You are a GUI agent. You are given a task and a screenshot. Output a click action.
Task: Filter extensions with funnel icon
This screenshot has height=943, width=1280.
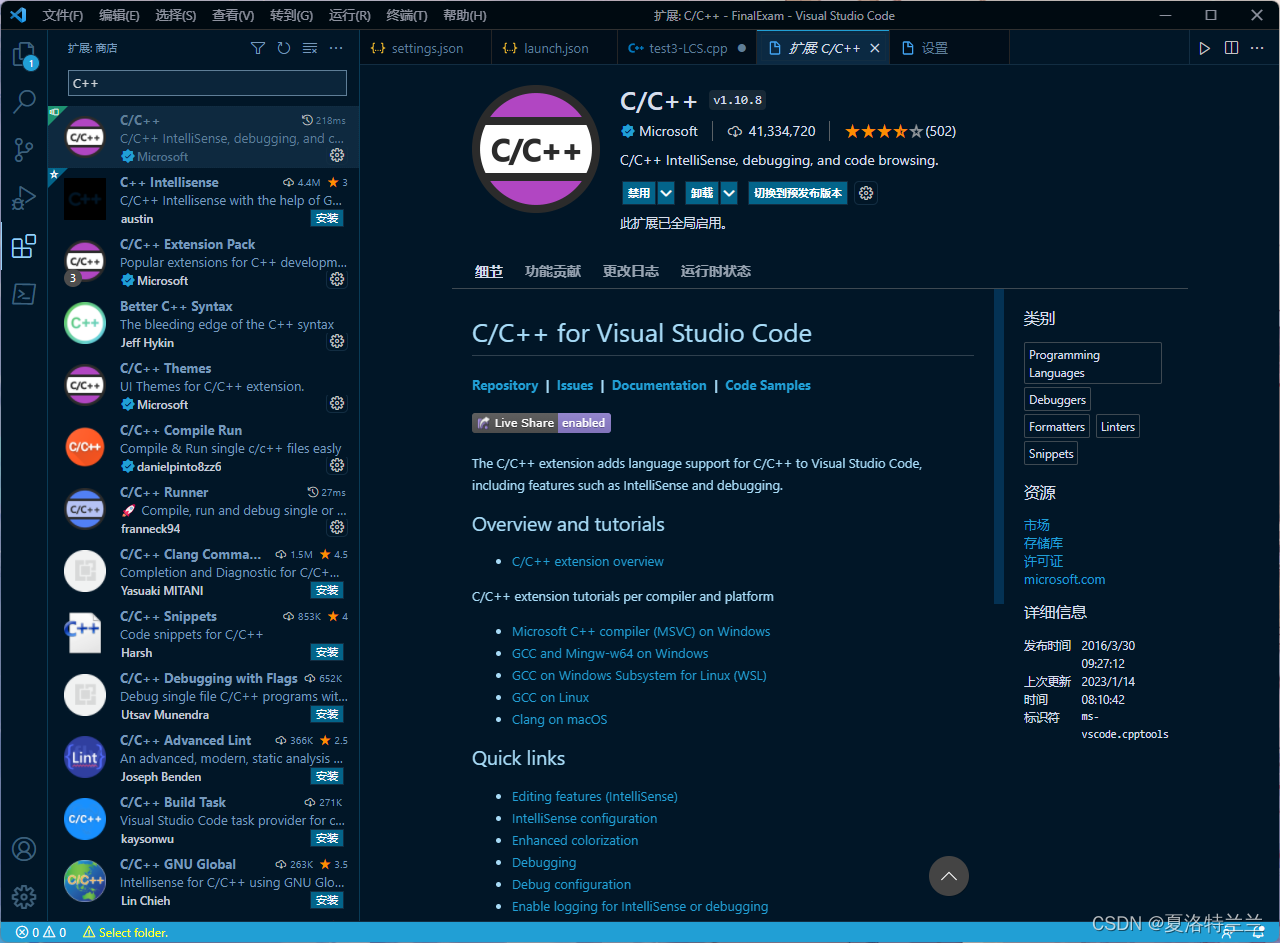click(258, 48)
